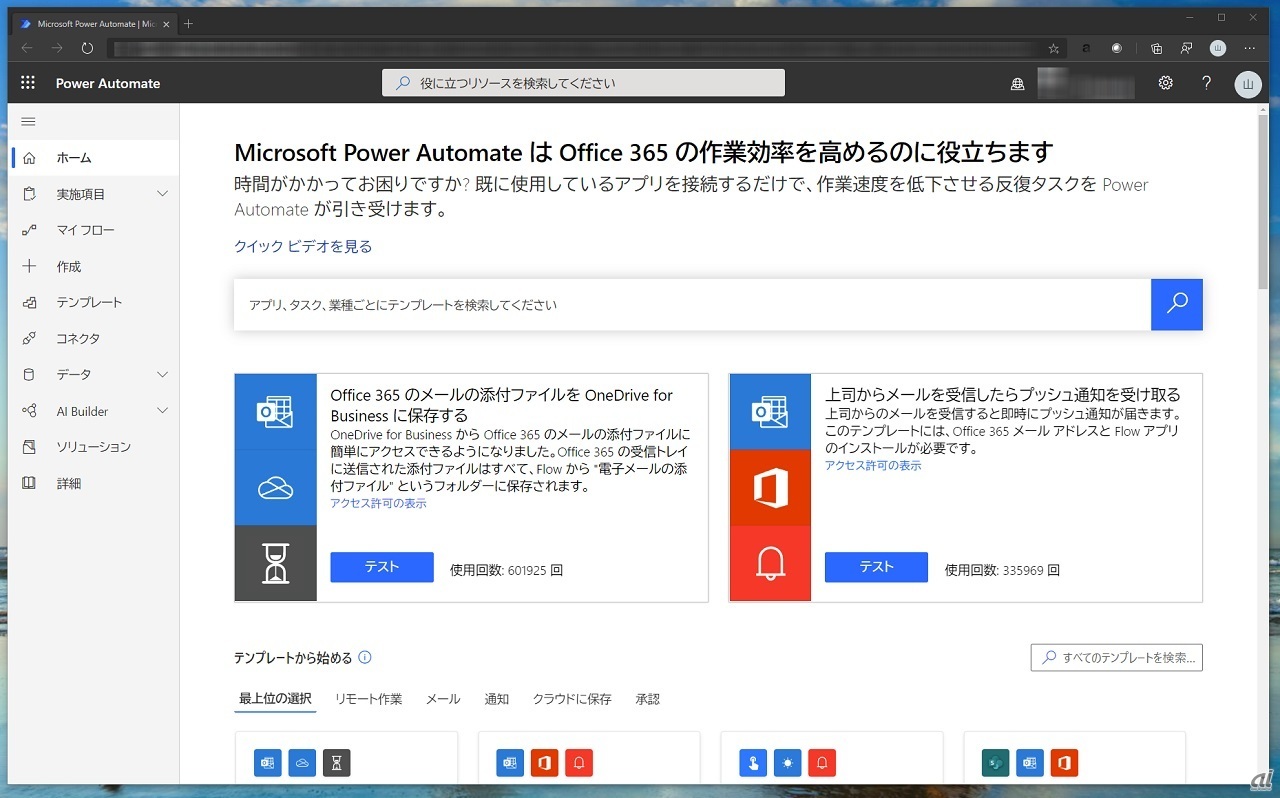Click the blue template search magnifier button
Image resolution: width=1280 pixels, height=798 pixels.
point(1177,304)
